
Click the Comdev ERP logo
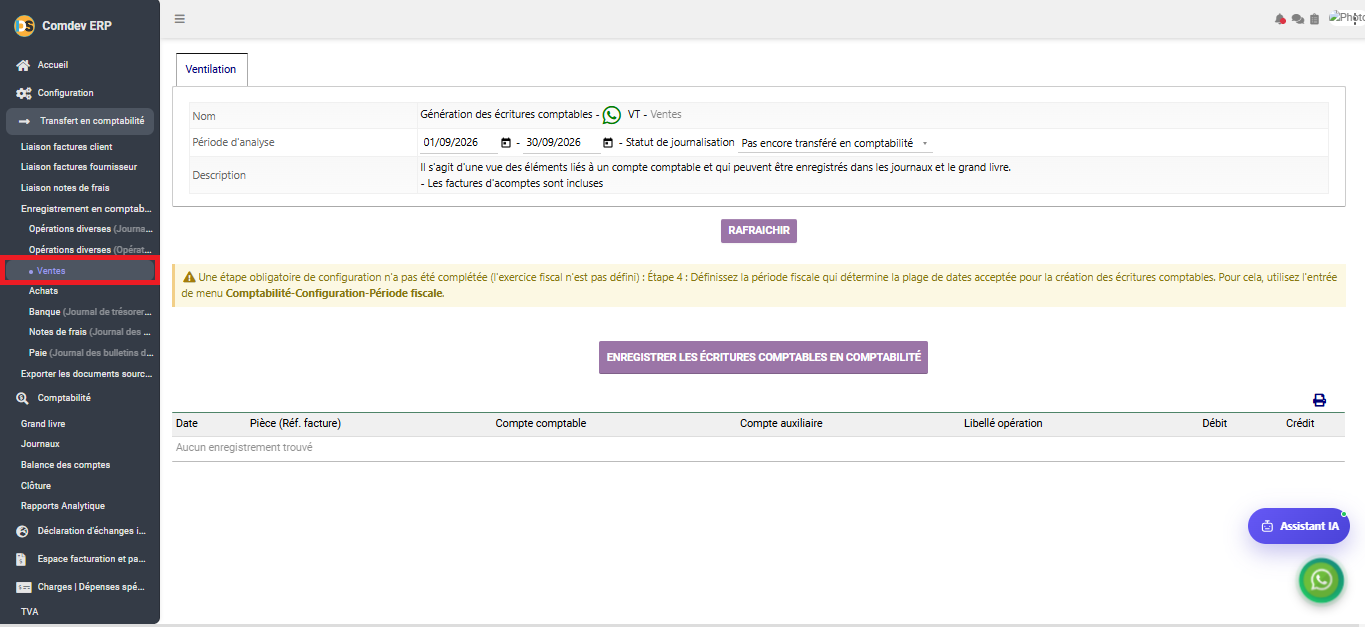[x=24, y=26]
